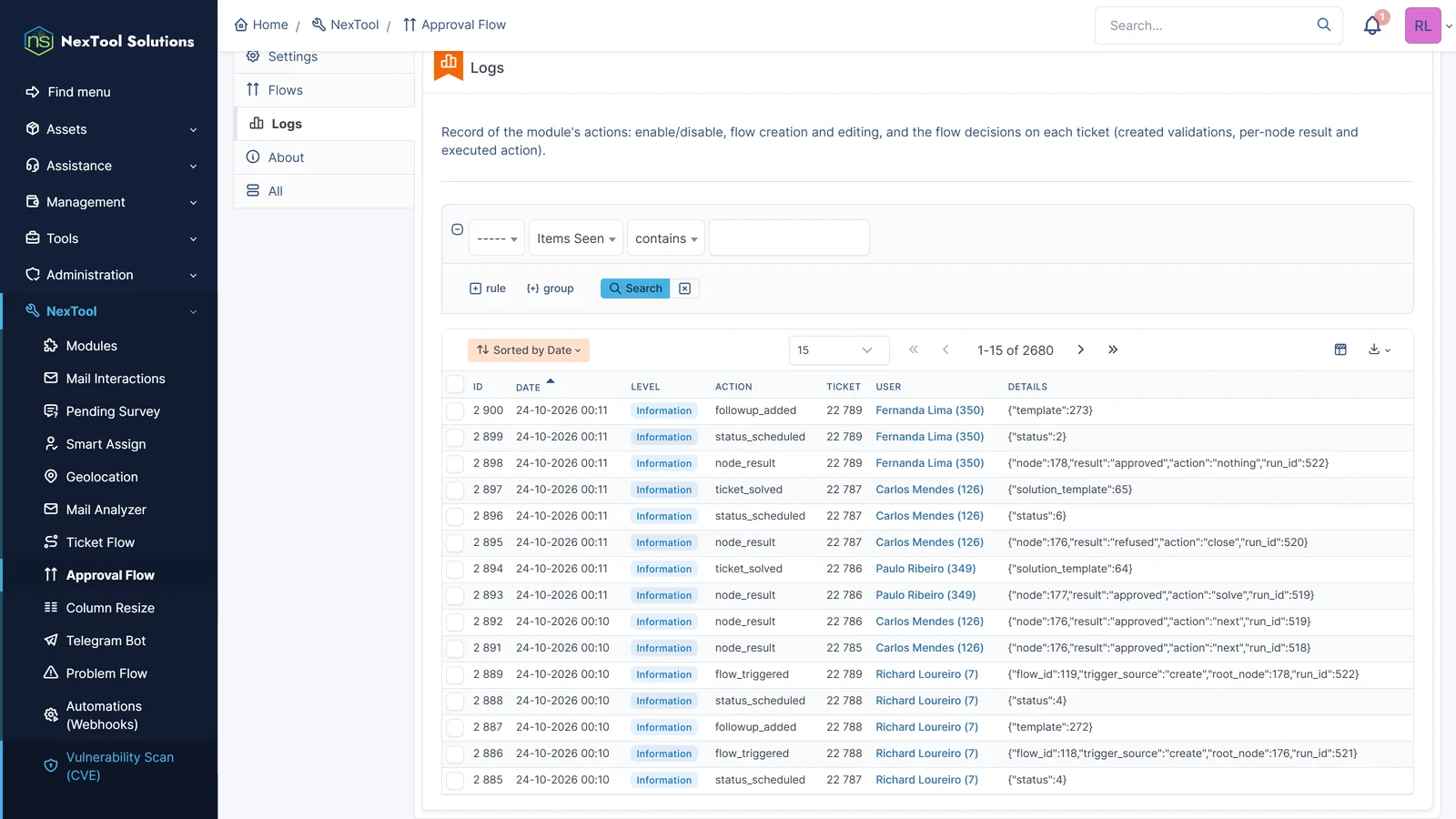
Task: Expand the Assets menu in sidebar
Action: click(109, 129)
